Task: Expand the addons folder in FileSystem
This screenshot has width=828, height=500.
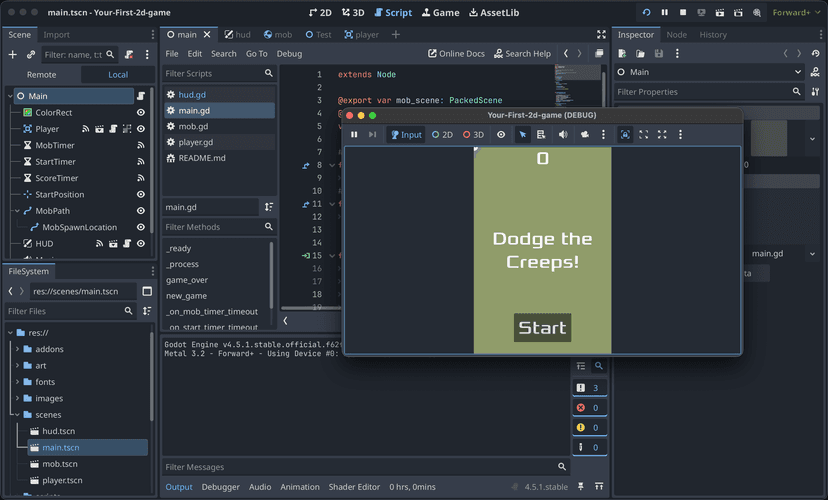Action: click(17, 349)
